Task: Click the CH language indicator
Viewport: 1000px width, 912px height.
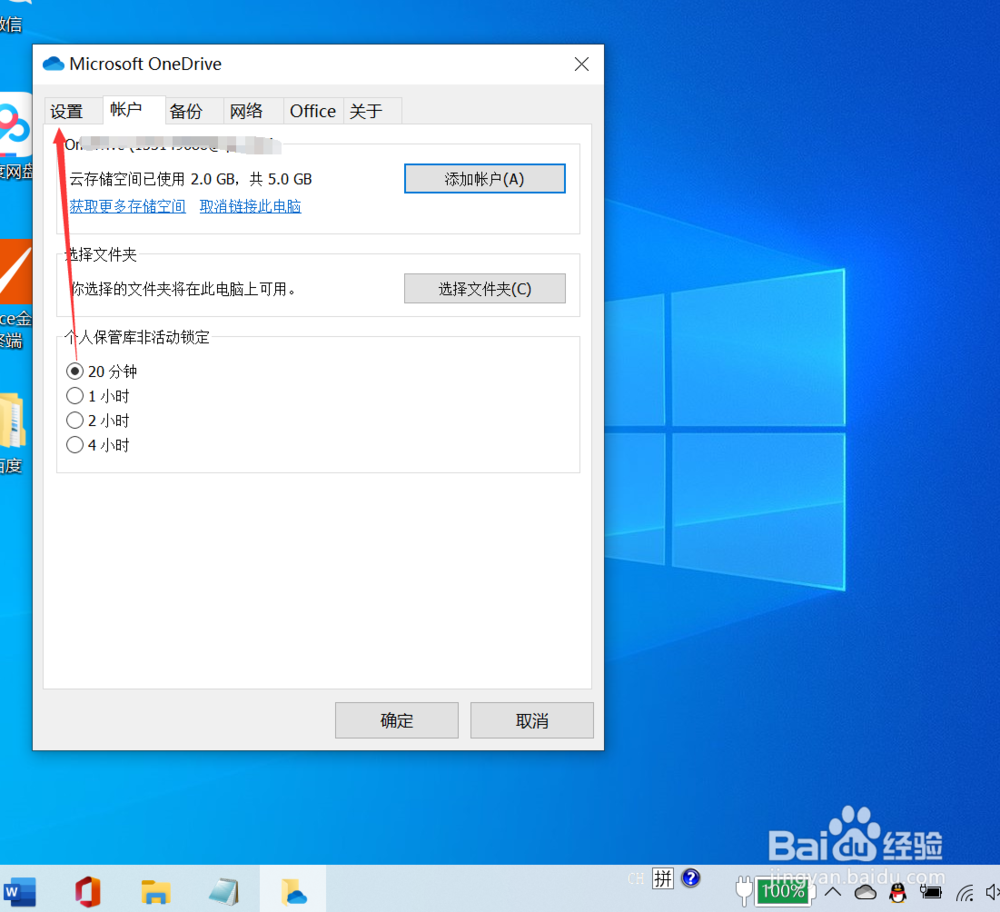Action: point(636,879)
